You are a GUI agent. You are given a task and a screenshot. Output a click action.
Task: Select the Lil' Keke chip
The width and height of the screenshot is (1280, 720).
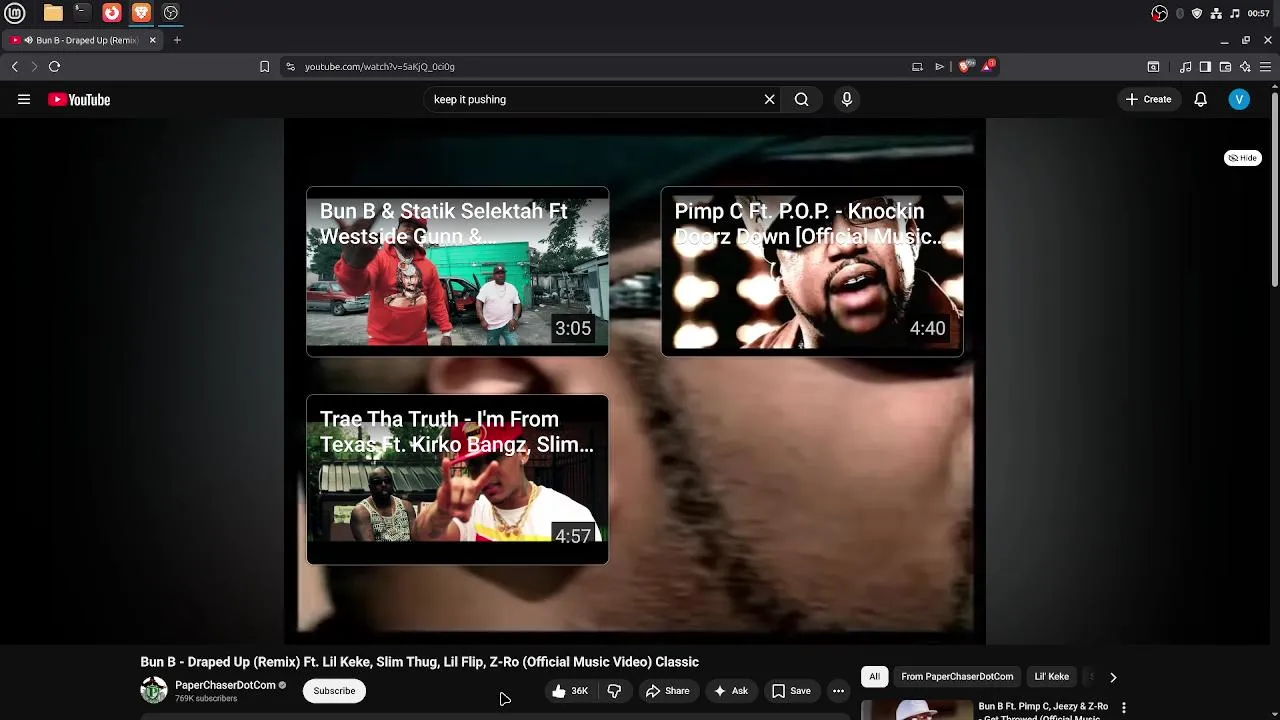click(1051, 677)
